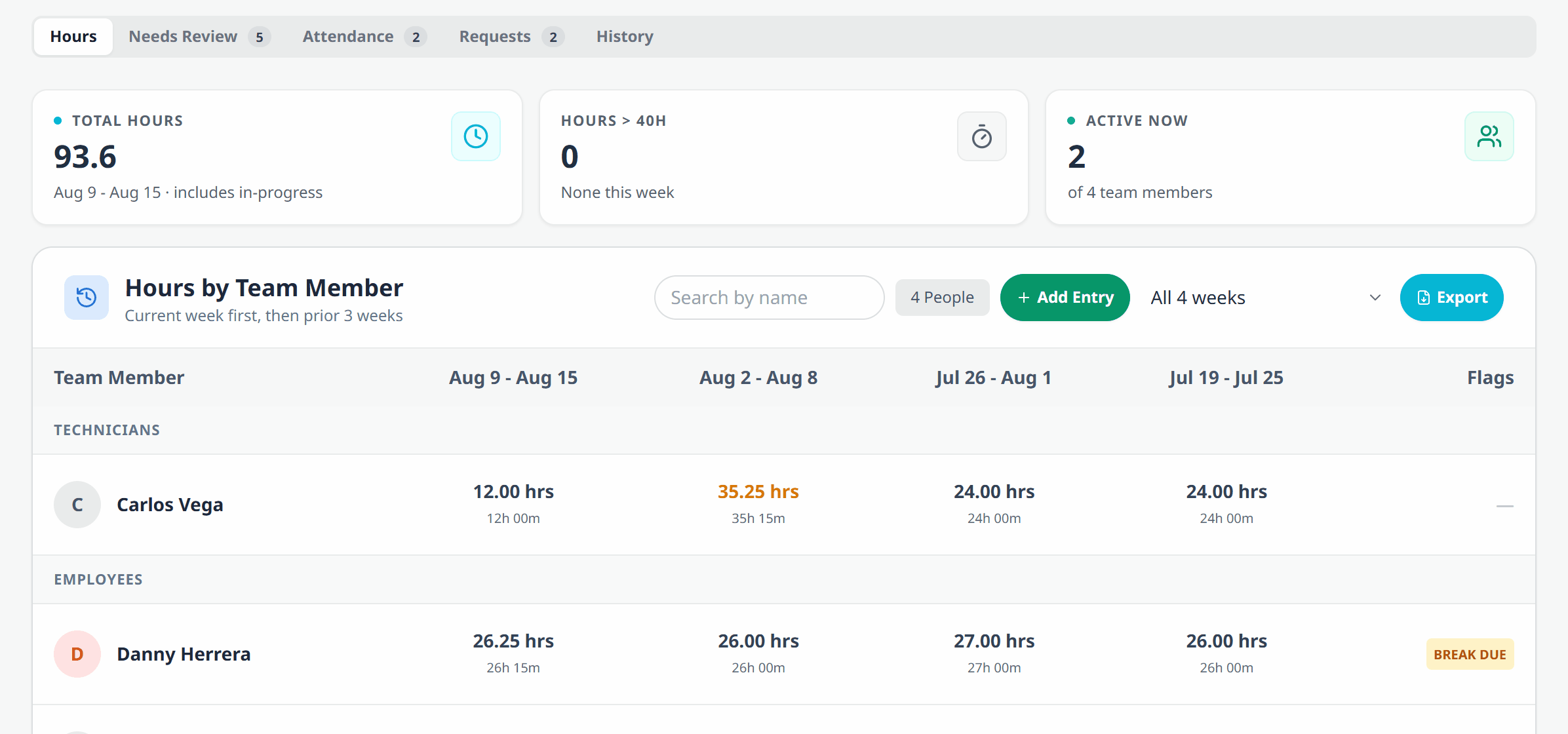Image resolution: width=1568 pixels, height=734 pixels.
Task: Click Carlos Vega's 12.00 hrs cell
Action: [513, 503]
